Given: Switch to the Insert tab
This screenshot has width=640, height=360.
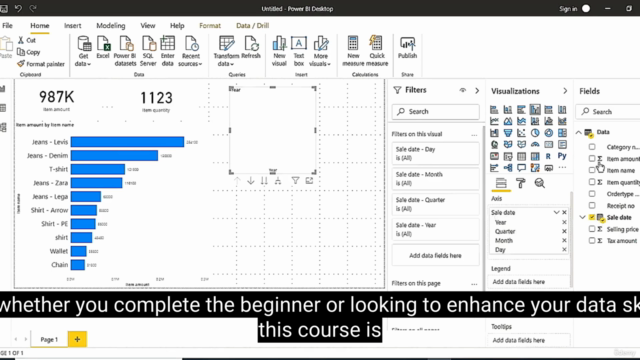Looking at the screenshot, I should click(73, 25).
